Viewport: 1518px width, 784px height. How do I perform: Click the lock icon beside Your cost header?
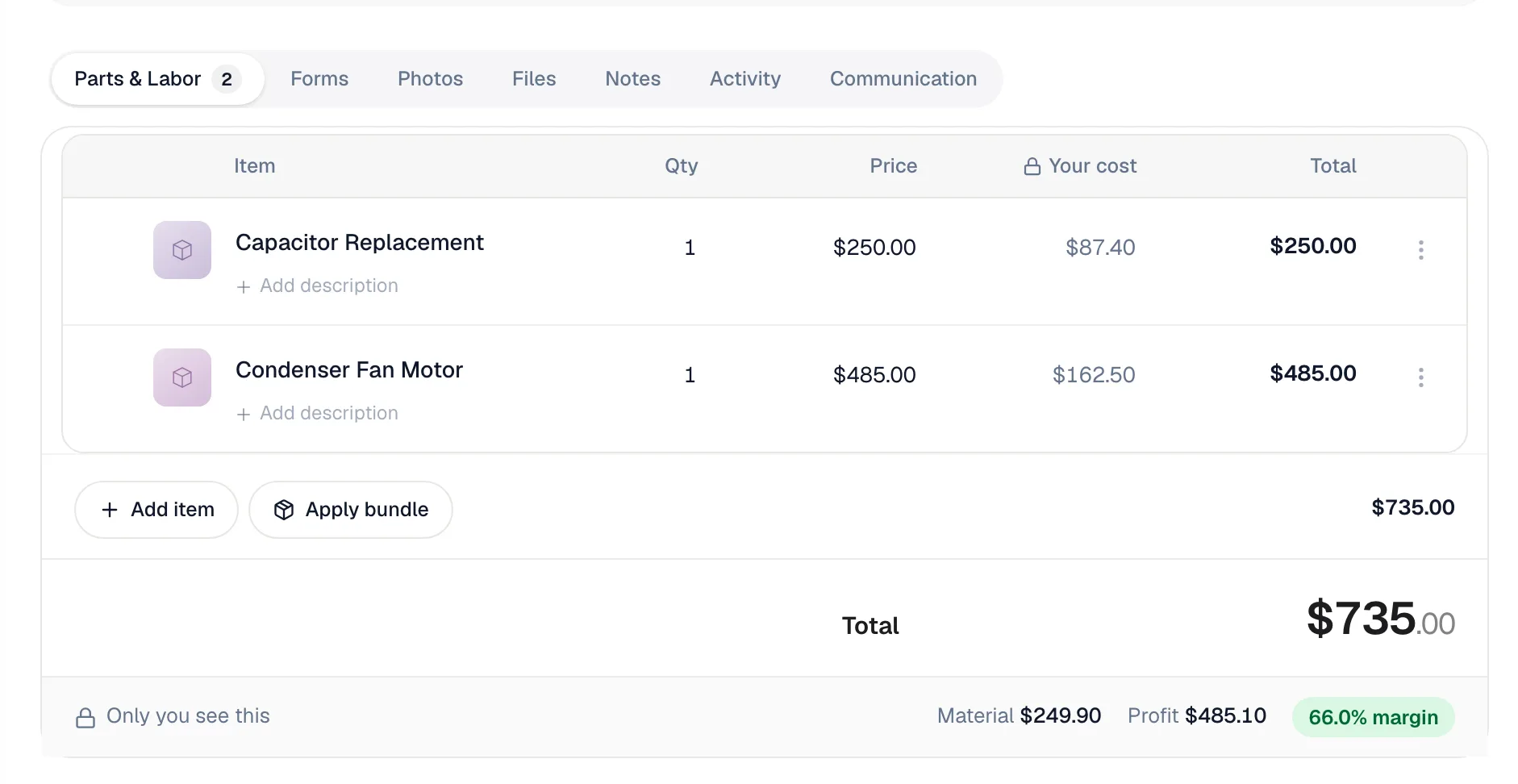[1032, 166]
